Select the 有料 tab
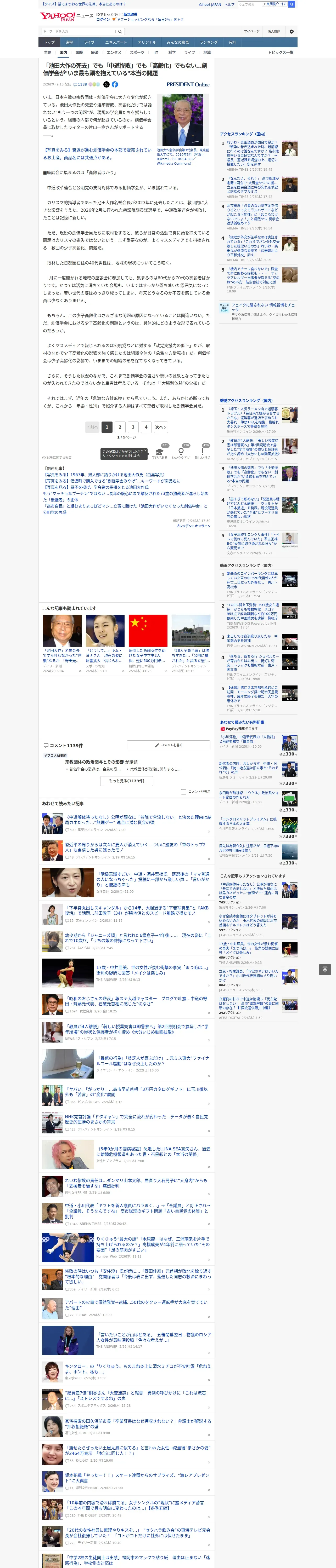The image size is (336, 1568). click(232, 42)
